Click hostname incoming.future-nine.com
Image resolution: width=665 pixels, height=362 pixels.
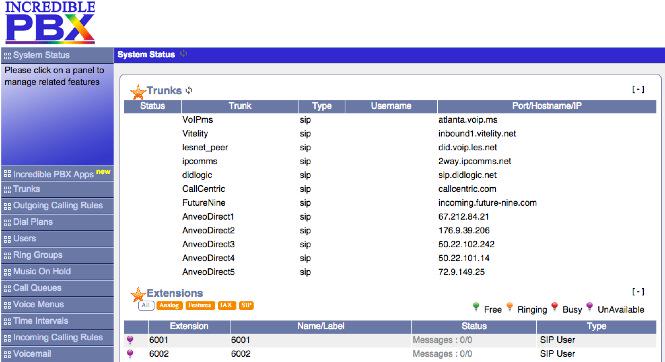(487, 203)
